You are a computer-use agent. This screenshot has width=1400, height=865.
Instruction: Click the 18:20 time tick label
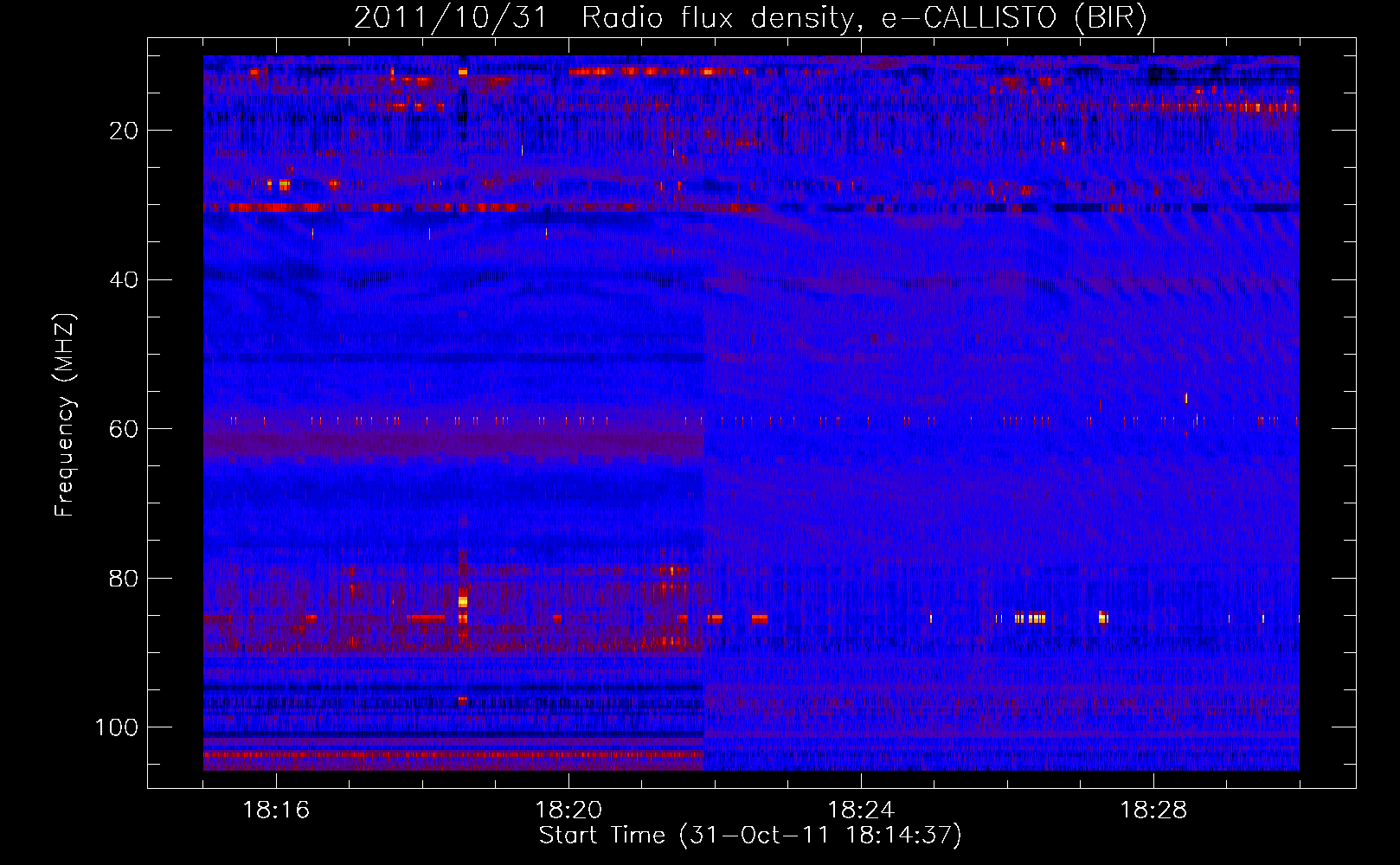[568, 811]
